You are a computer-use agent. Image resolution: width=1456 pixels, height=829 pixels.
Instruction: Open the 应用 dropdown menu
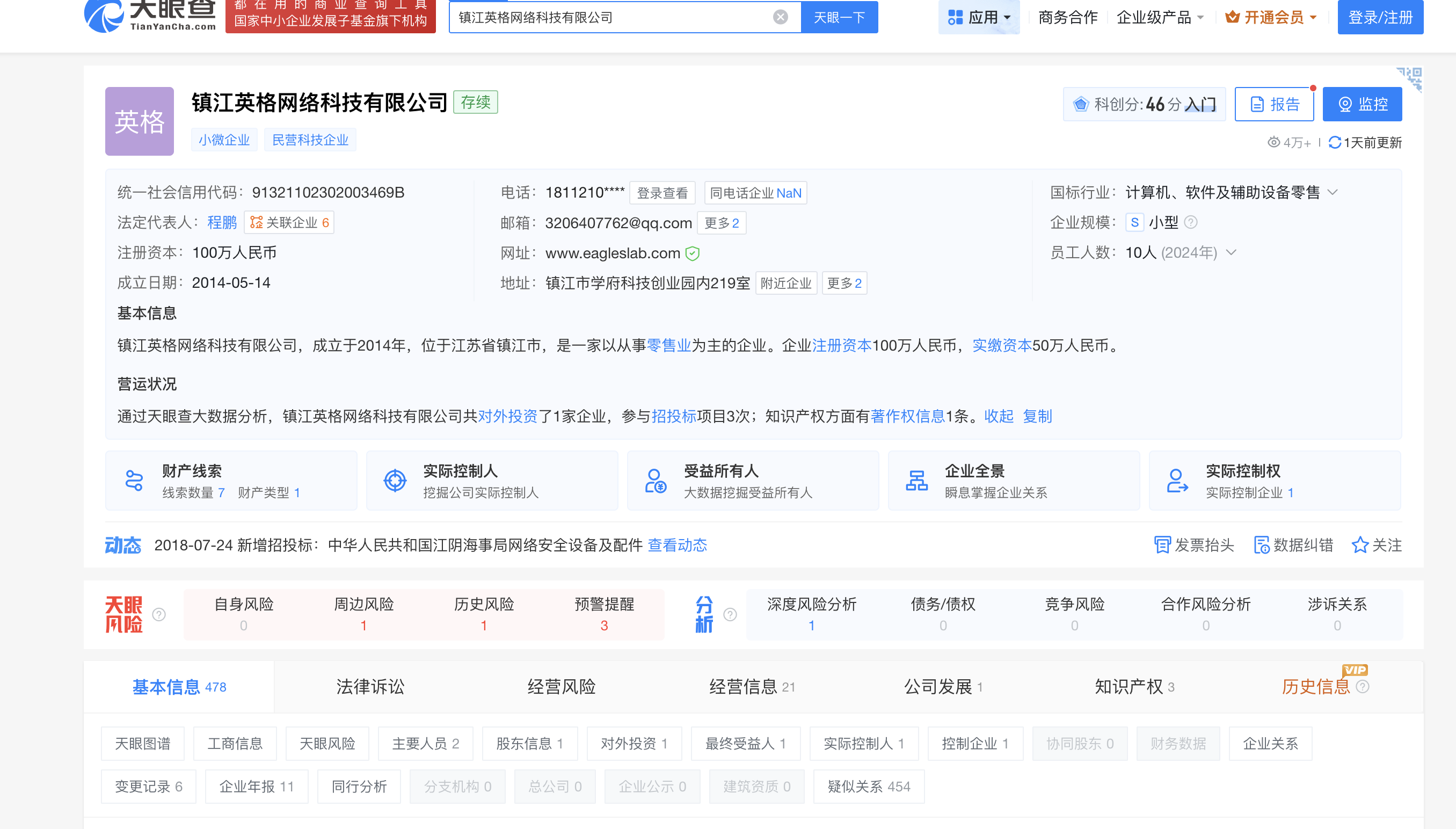click(979, 17)
